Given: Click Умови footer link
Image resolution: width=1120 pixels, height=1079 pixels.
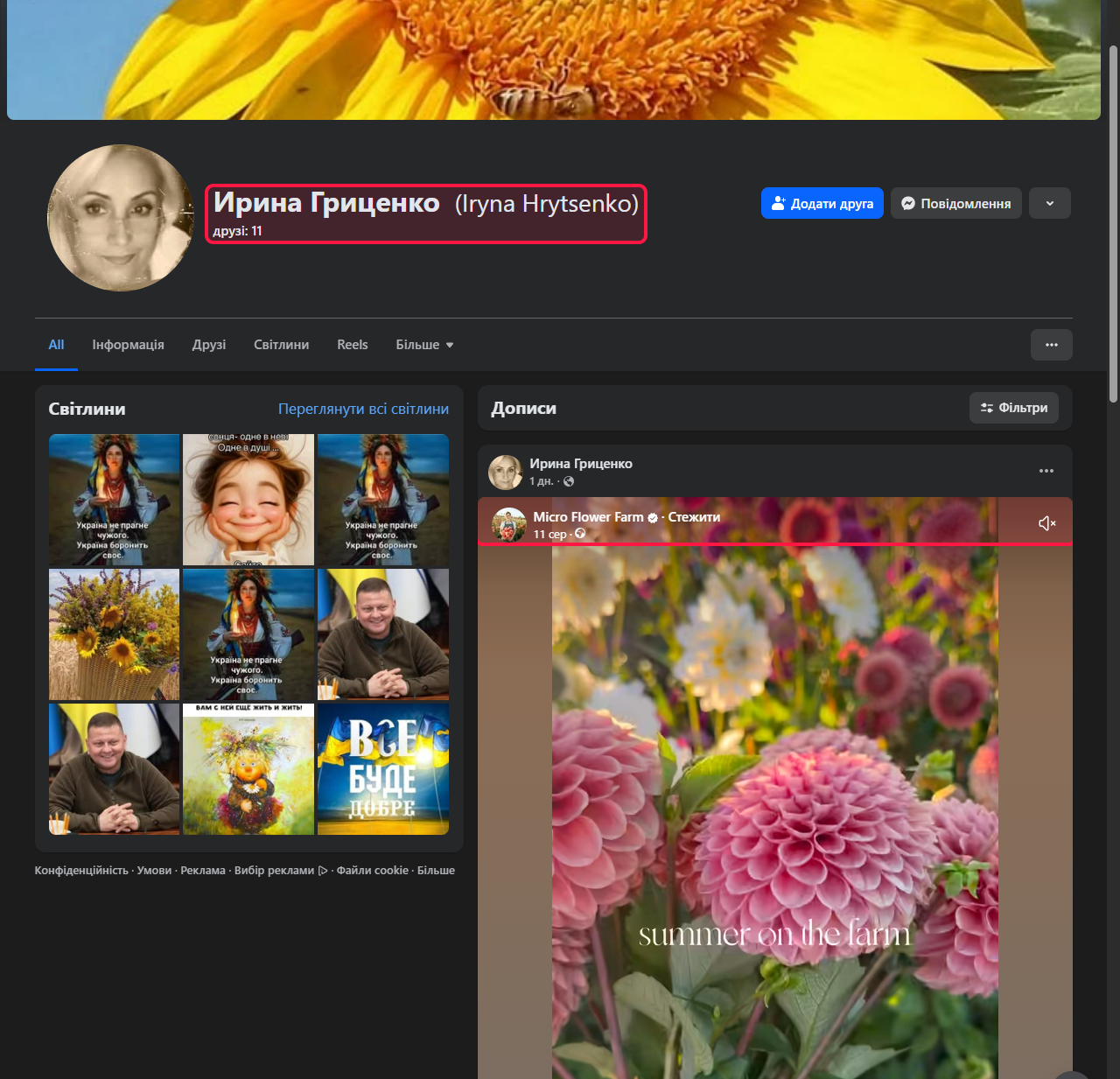Looking at the screenshot, I should pos(154,871).
